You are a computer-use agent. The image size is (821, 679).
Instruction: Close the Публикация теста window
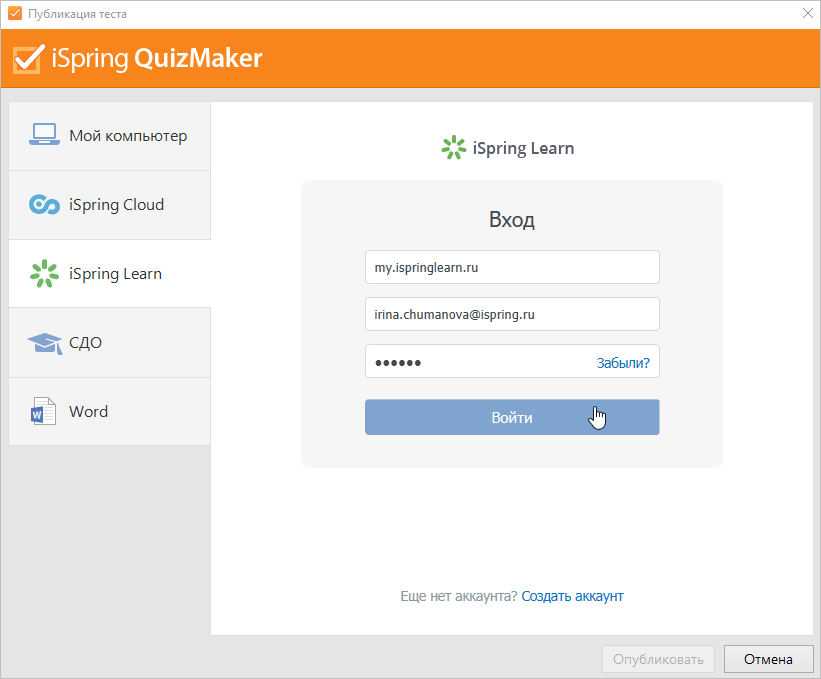click(808, 14)
